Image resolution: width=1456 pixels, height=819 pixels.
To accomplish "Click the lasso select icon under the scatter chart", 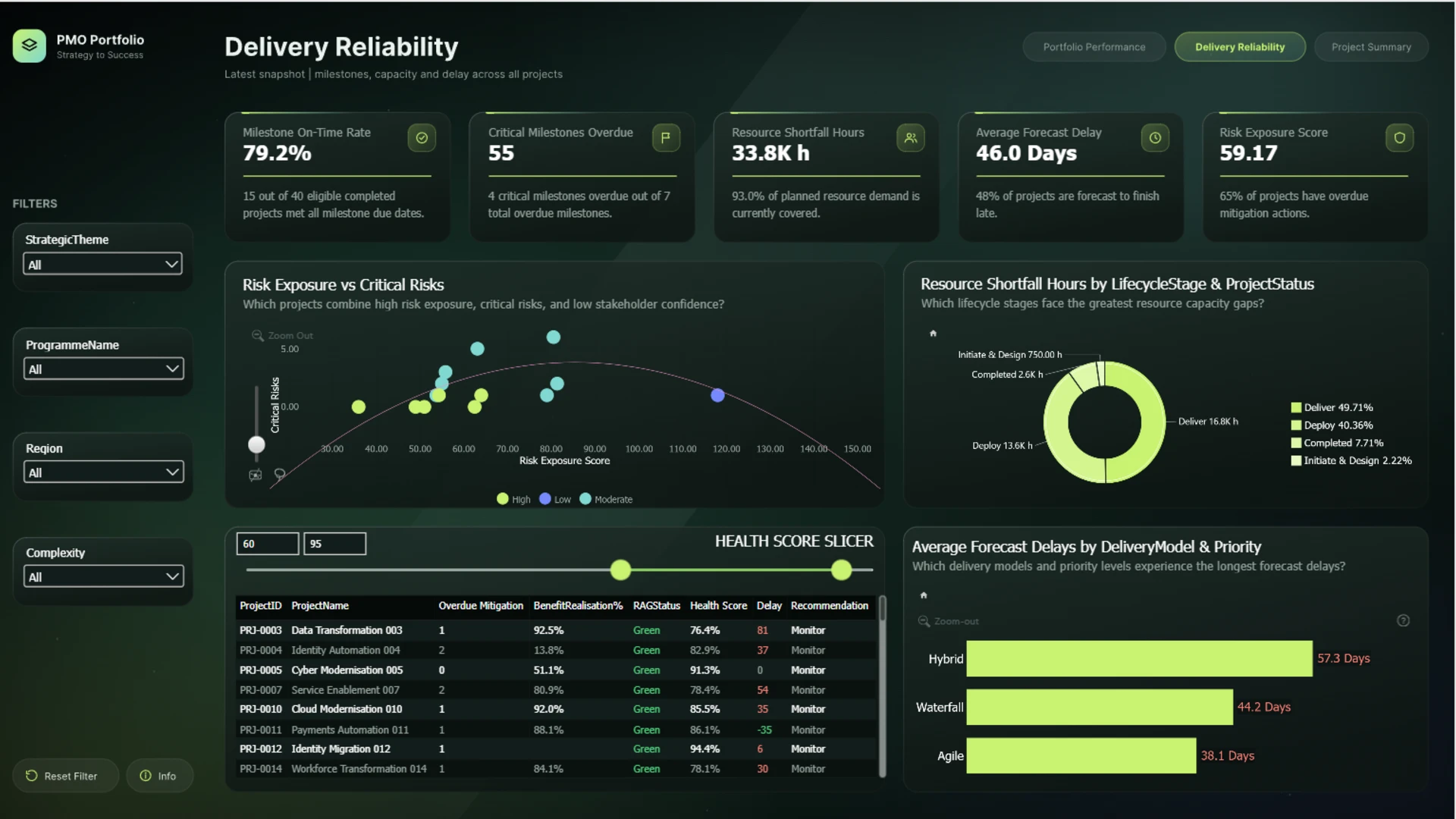I will [280, 475].
